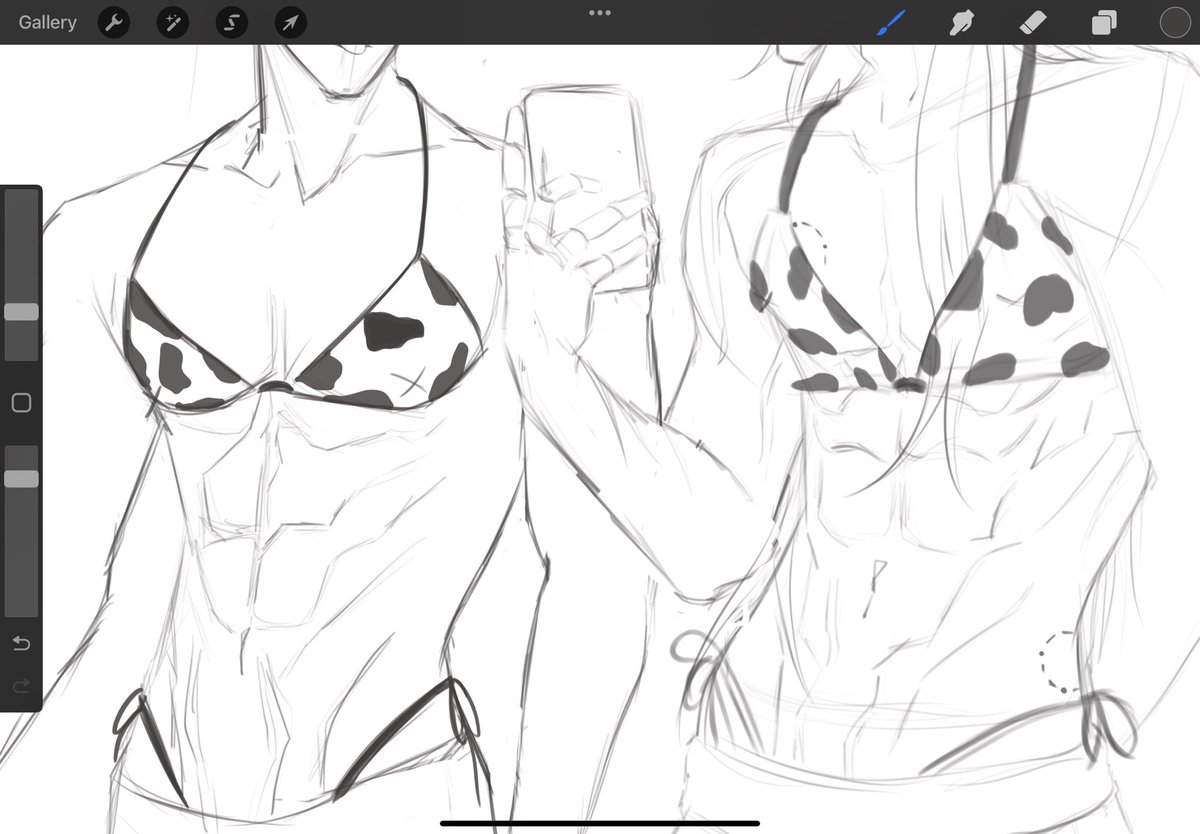Tap the bottom home indicator bar
1200x834 pixels.
tap(600, 824)
